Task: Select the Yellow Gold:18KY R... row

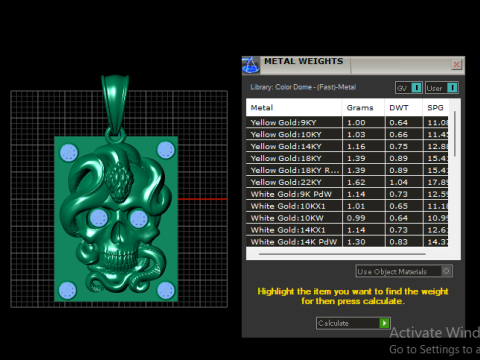Action: pos(347,170)
